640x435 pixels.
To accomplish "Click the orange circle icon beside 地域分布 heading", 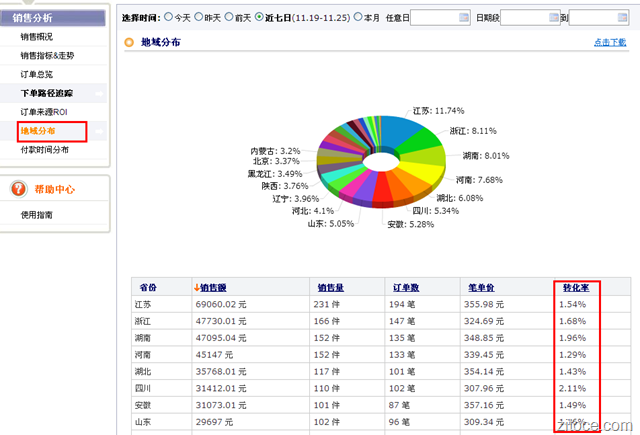I will [128, 43].
